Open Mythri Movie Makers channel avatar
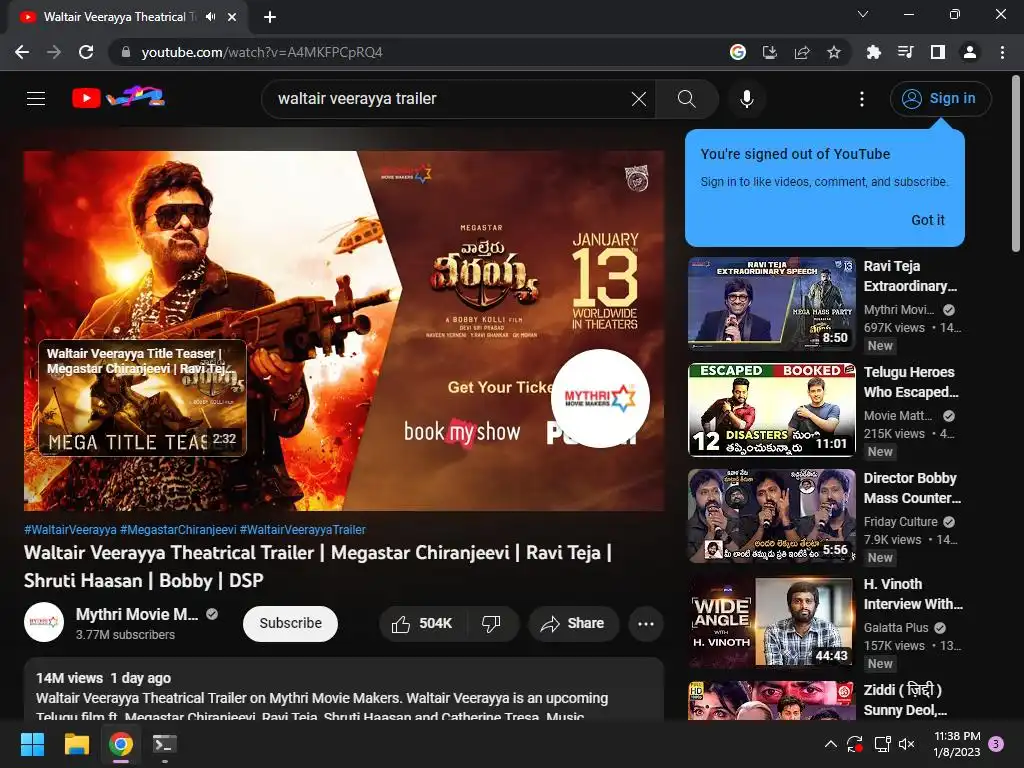This screenshot has width=1024, height=768. (44, 622)
